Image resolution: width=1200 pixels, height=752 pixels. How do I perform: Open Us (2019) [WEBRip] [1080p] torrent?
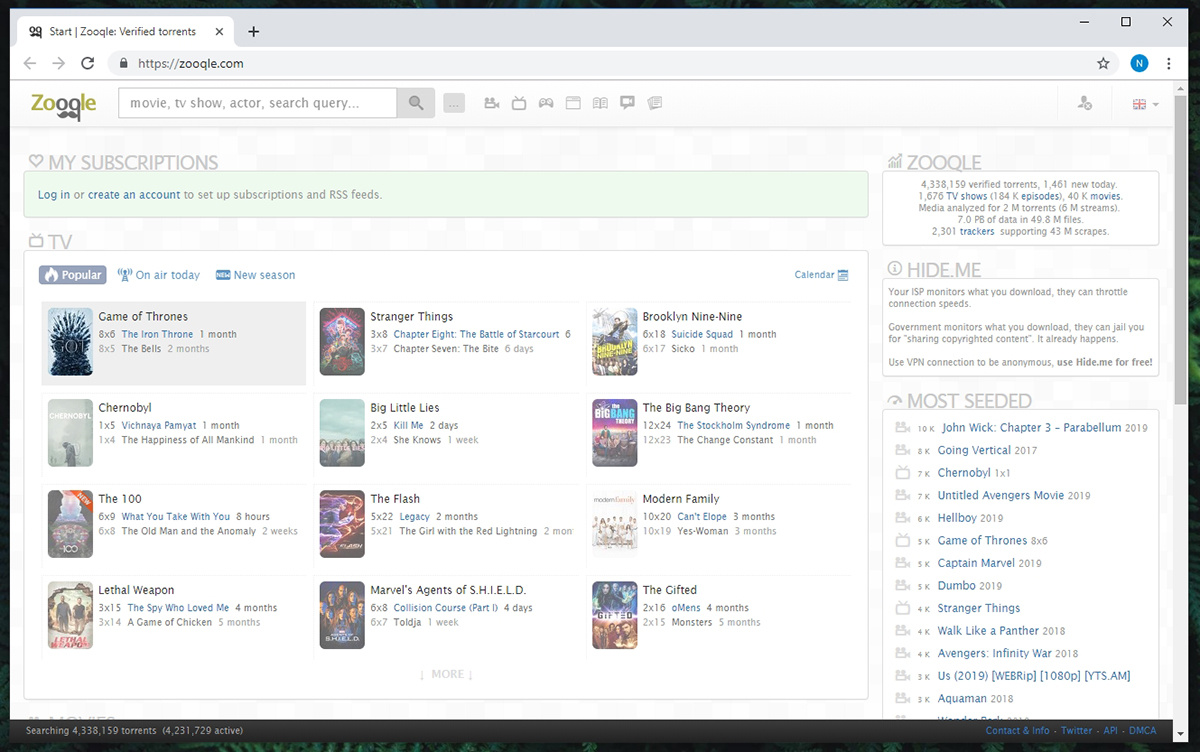1034,676
